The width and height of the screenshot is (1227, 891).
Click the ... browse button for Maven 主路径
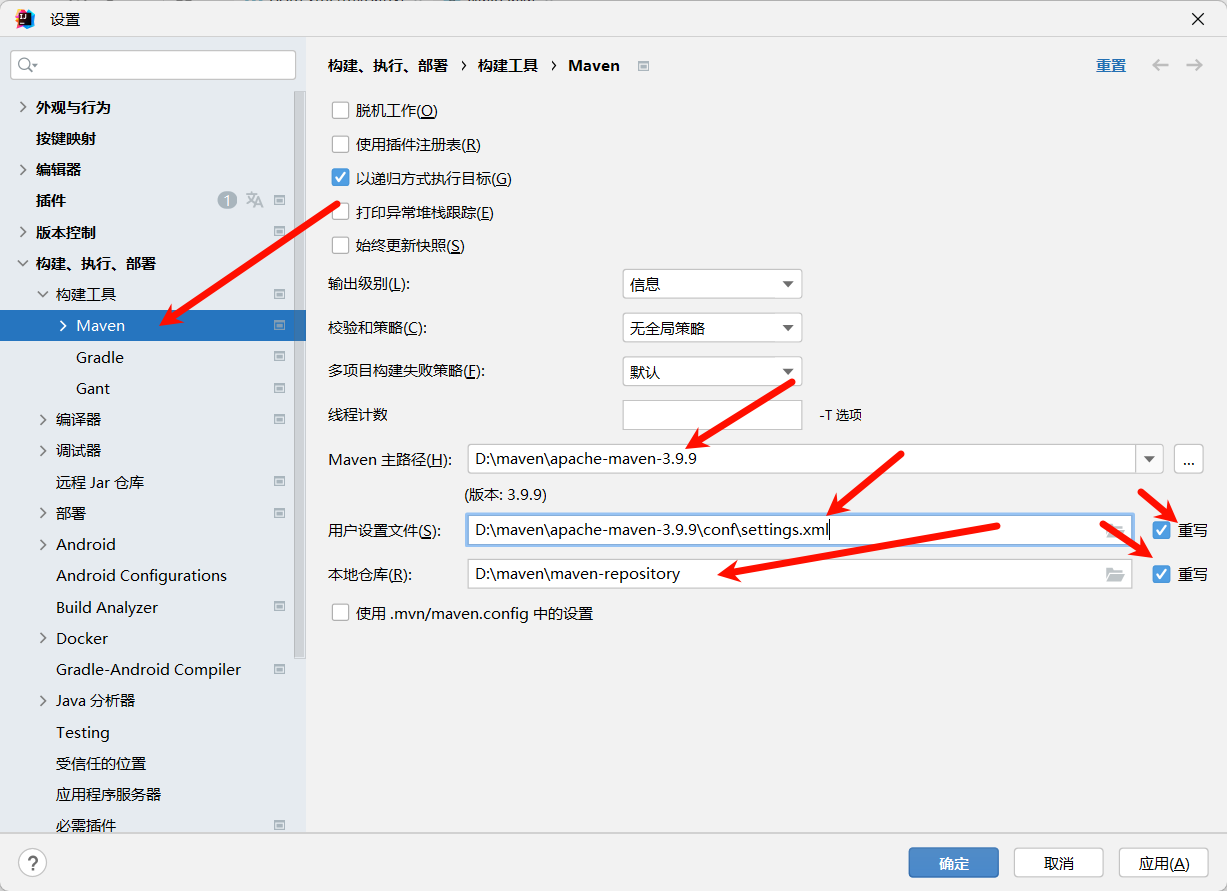coord(1188,460)
